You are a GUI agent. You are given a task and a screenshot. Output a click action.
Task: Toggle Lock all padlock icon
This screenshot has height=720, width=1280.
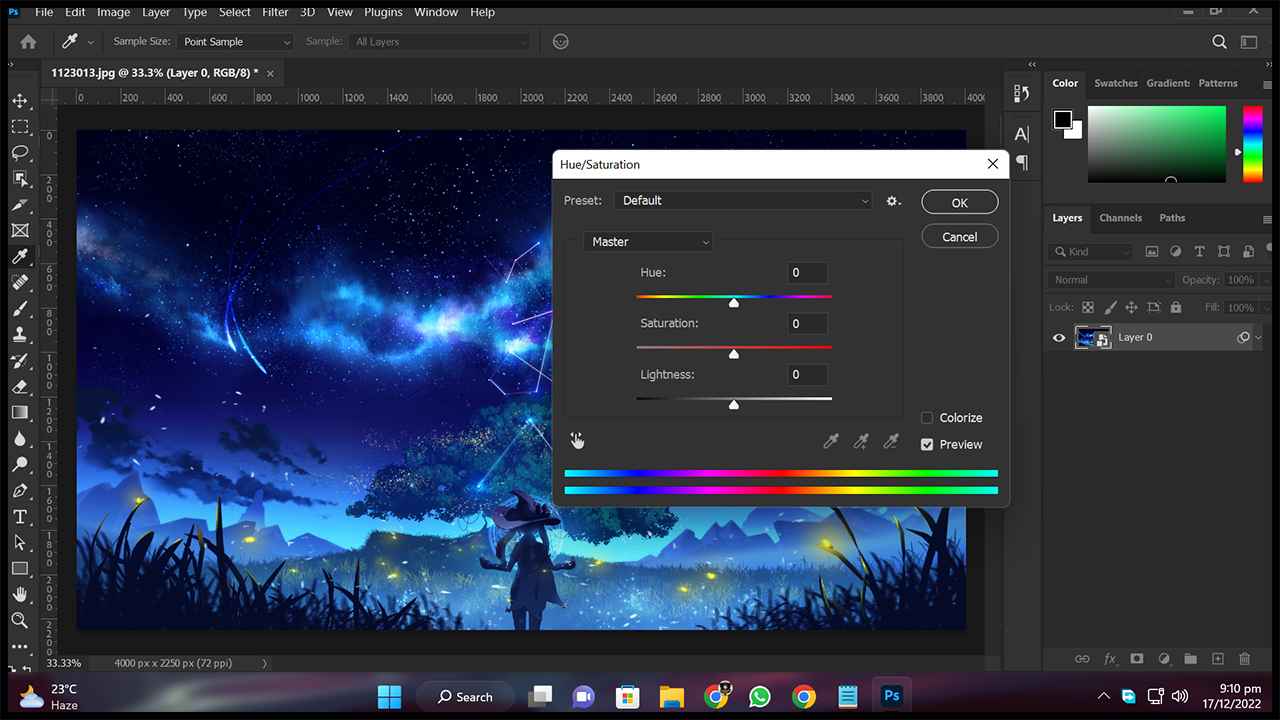1175,307
